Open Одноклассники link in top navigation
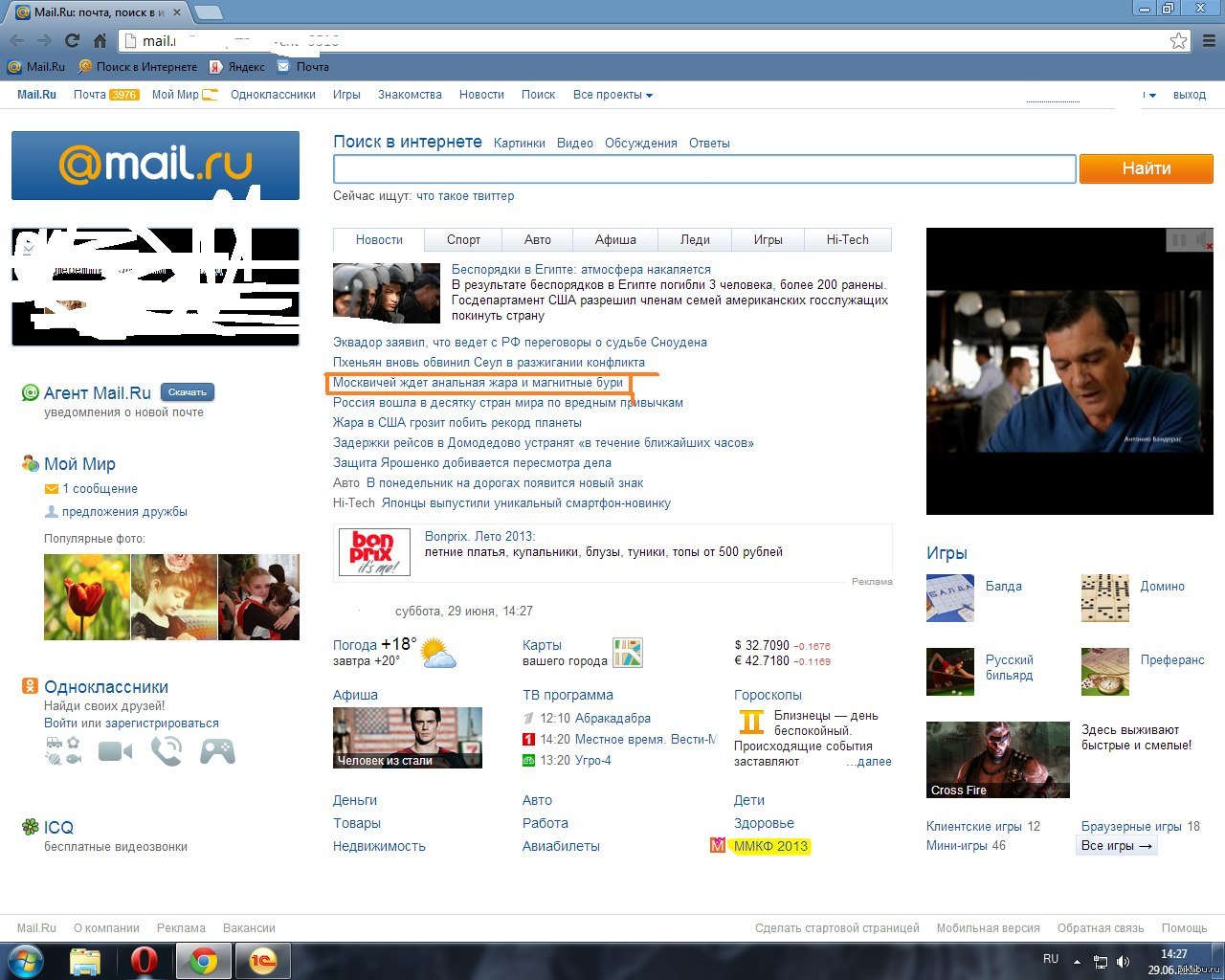Image resolution: width=1225 pixels, height=980 pixels. 273,95
